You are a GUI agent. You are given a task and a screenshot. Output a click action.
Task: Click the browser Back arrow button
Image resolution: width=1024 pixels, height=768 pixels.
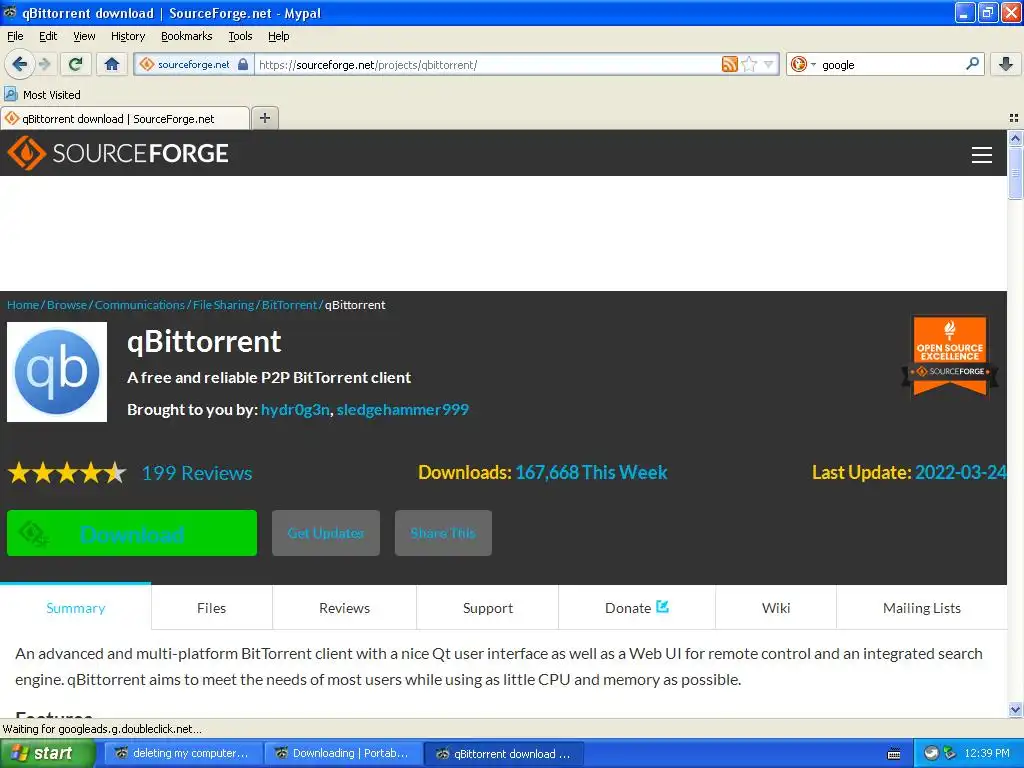(19, 64)
